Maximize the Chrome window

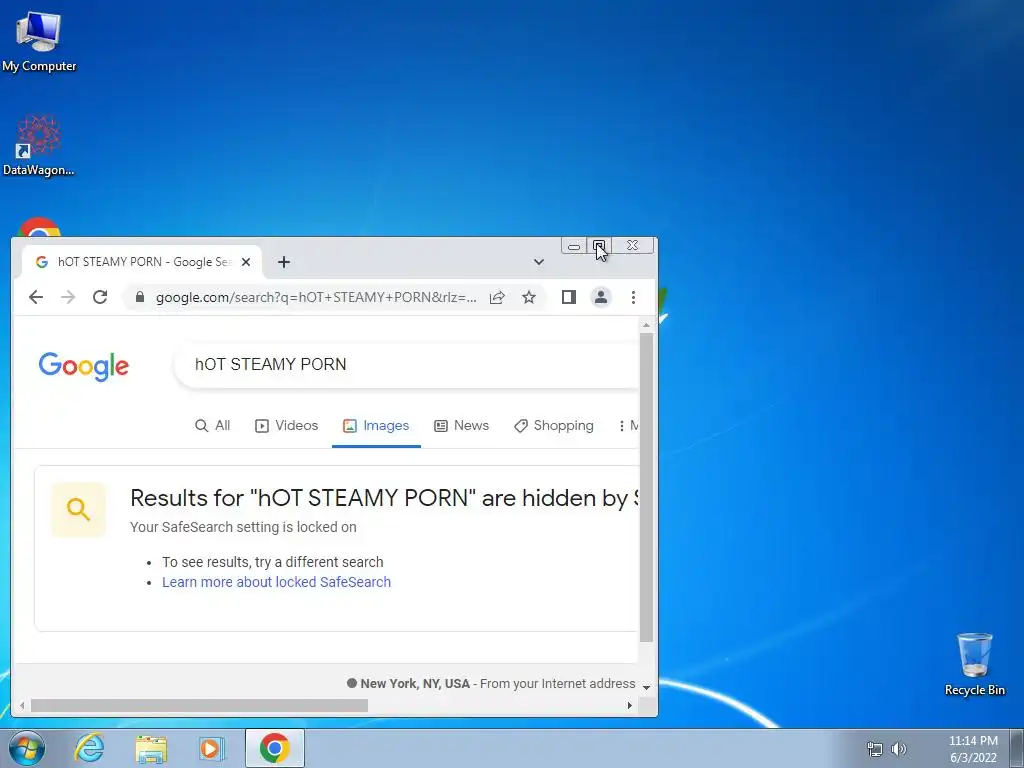599,246
